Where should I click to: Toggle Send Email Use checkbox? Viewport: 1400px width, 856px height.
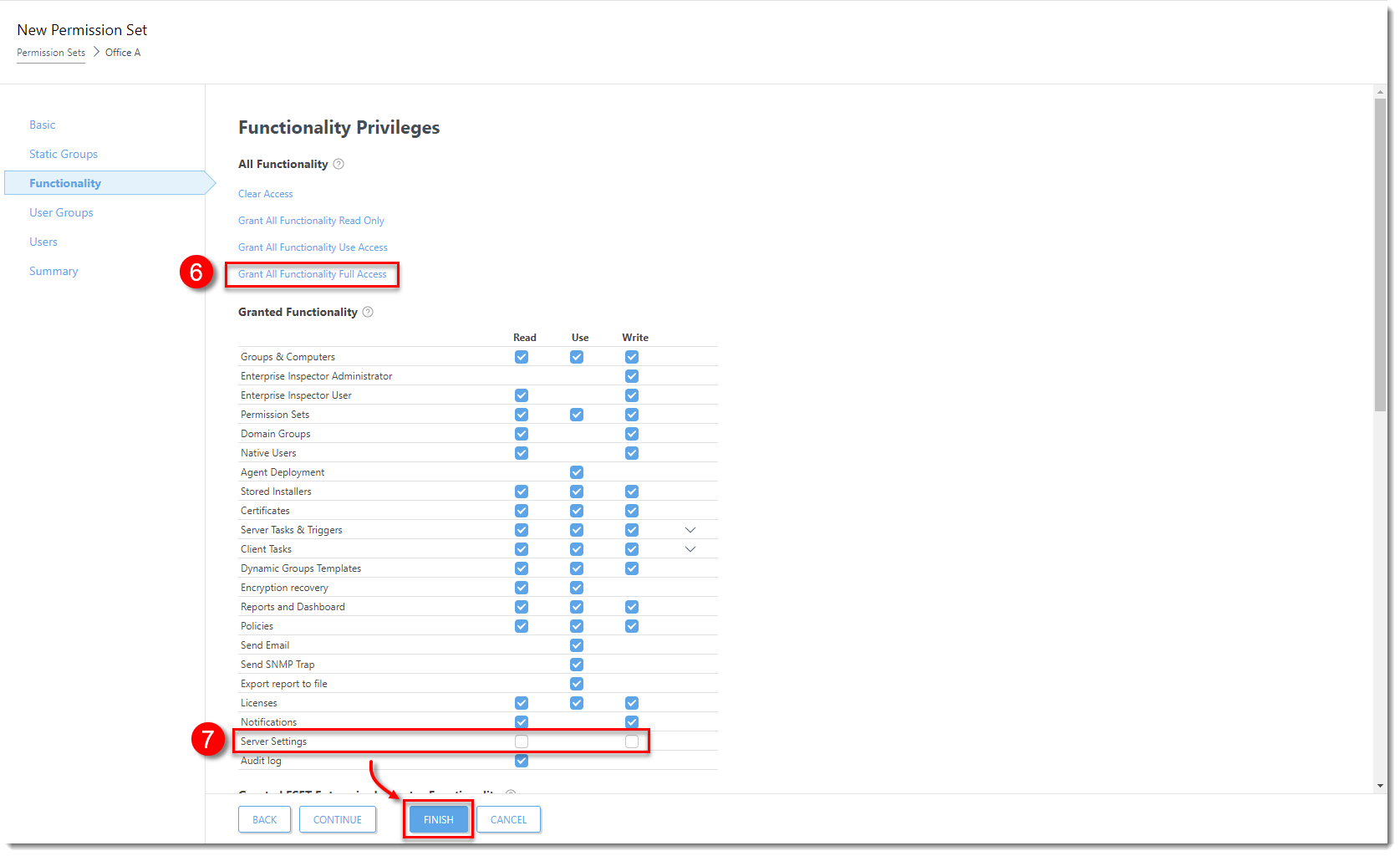577,645
